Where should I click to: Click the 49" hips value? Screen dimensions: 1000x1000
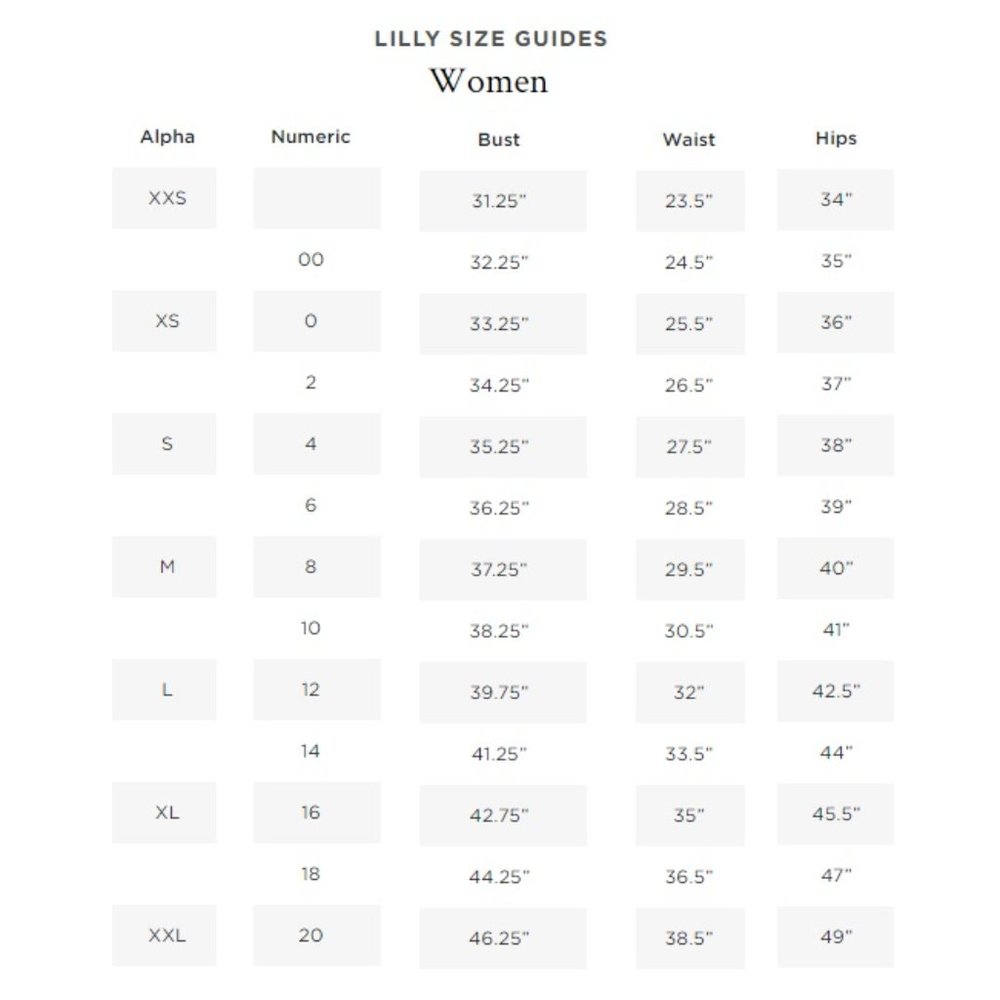tap(835, 937)
